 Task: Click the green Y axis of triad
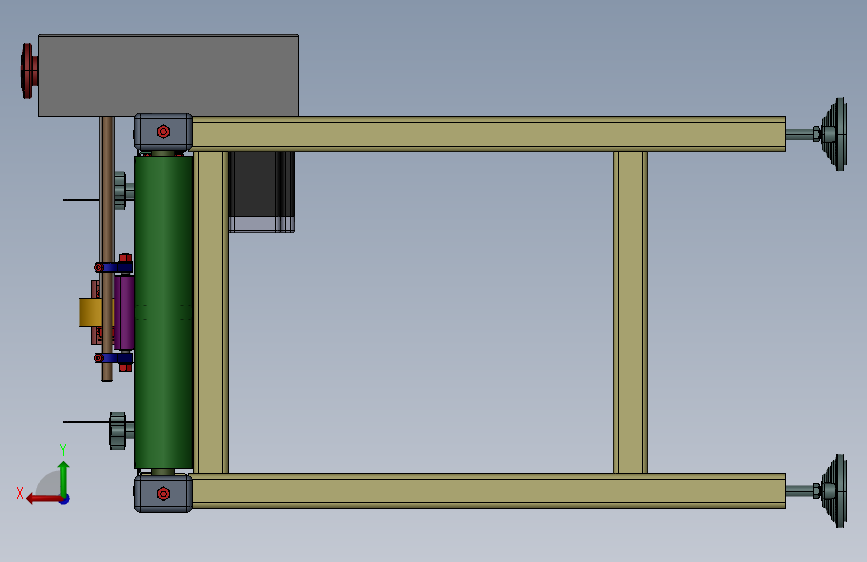click(x=64, y=478)
